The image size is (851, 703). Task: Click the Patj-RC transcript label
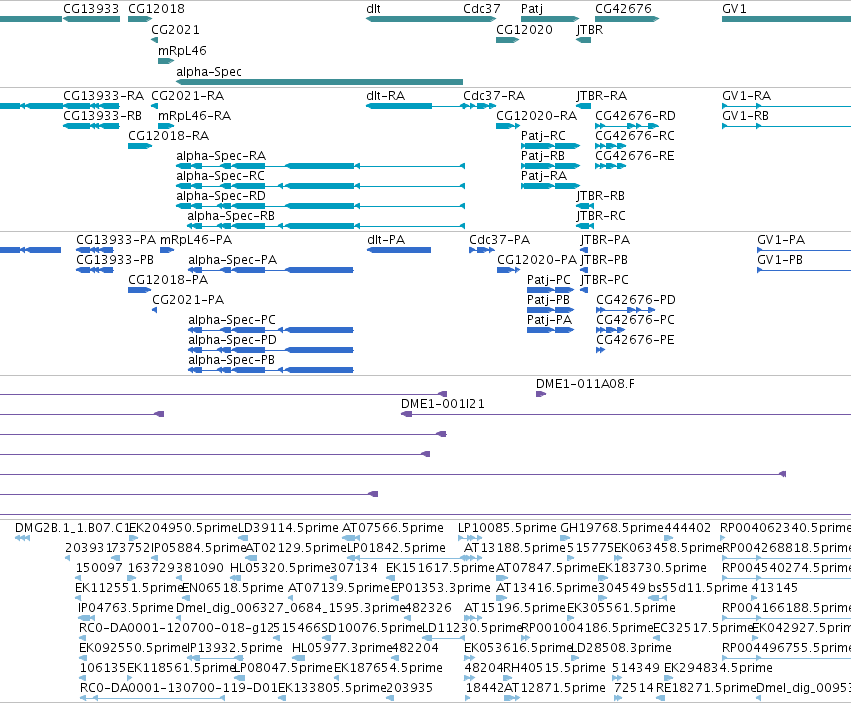point(543,136)
